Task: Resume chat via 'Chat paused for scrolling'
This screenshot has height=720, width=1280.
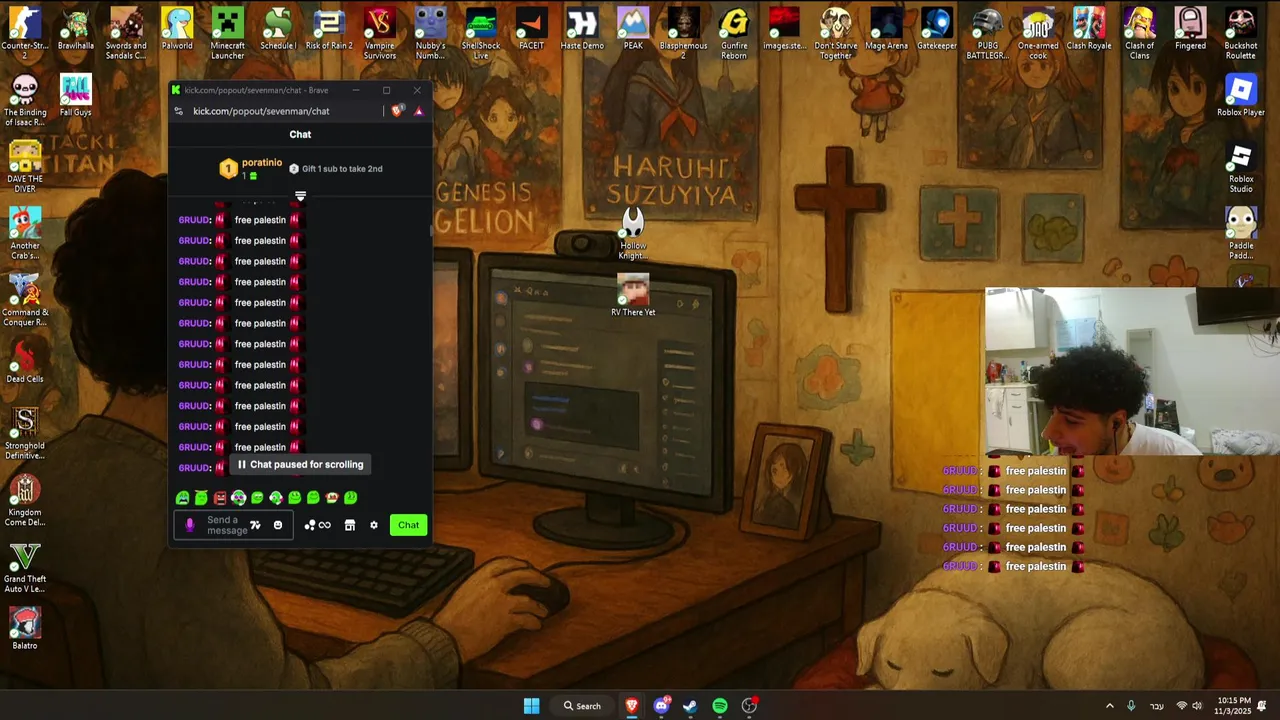Action: pos(300,464)
